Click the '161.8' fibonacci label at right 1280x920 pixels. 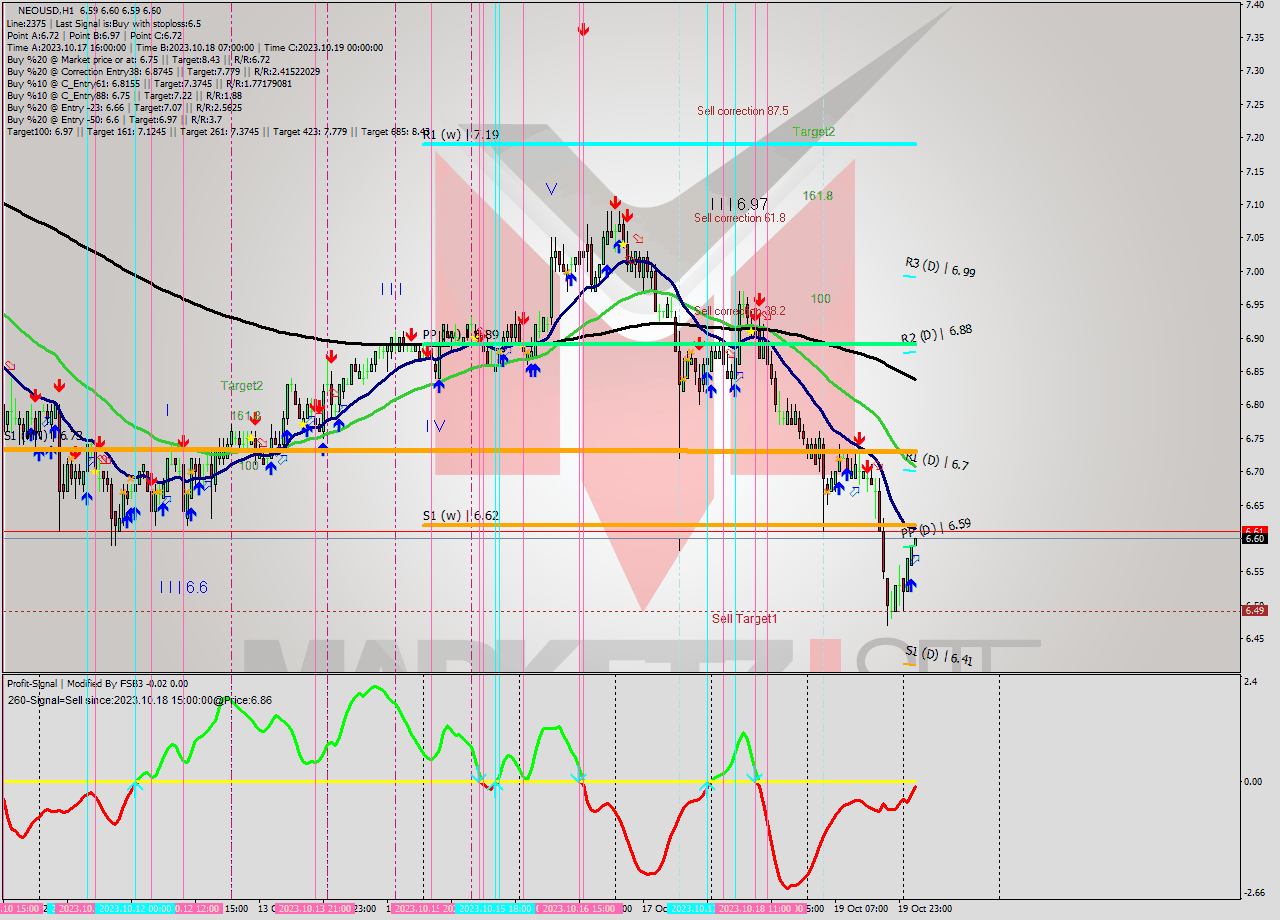pyautogui.click(x=817, y=196)
